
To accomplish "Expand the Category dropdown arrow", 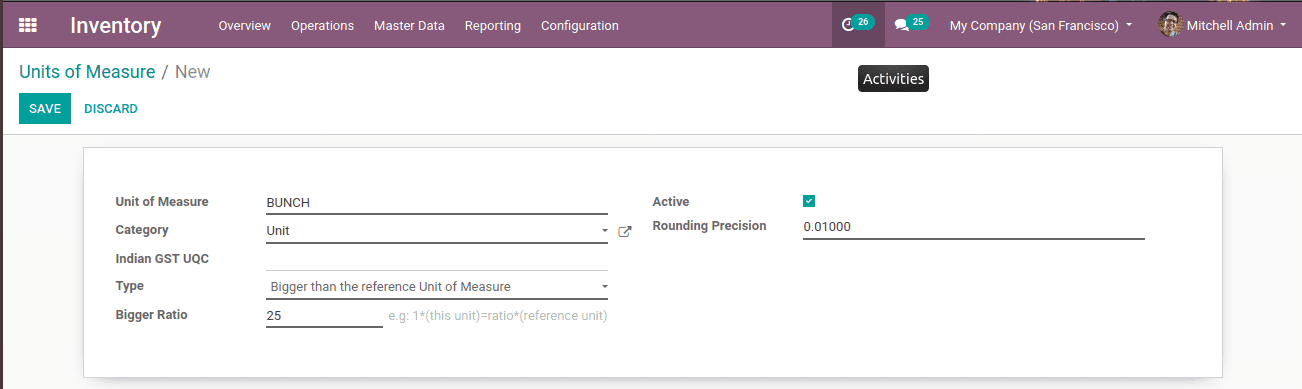I will [x=604, y=231].
